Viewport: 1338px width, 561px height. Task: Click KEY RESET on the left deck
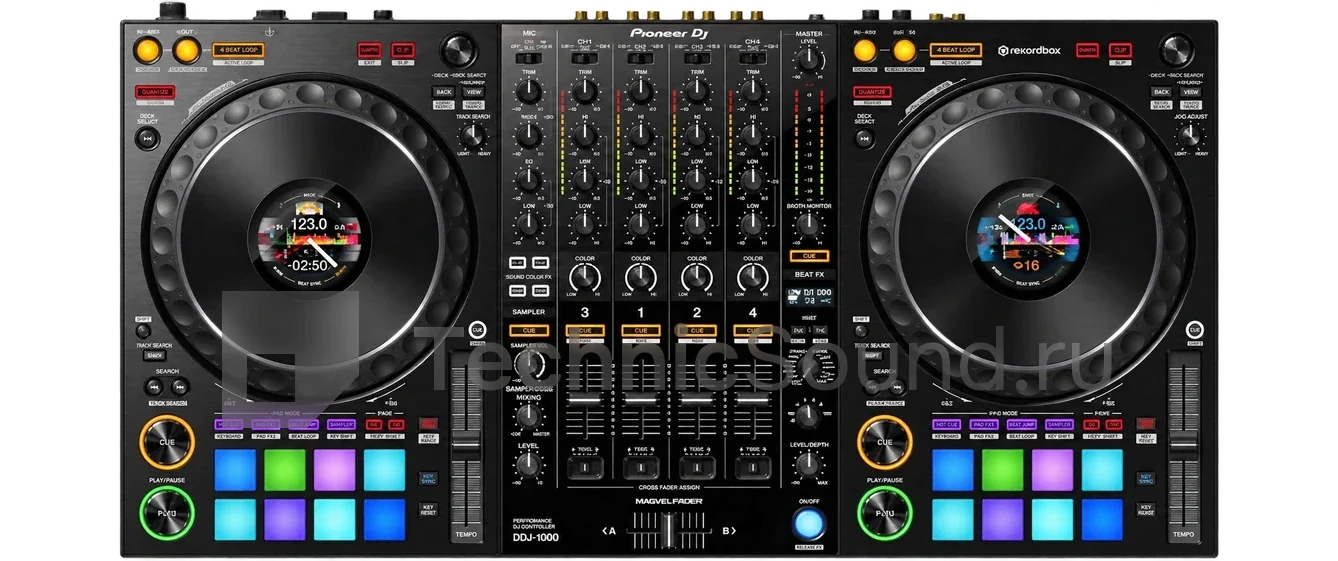pos(428,510)
